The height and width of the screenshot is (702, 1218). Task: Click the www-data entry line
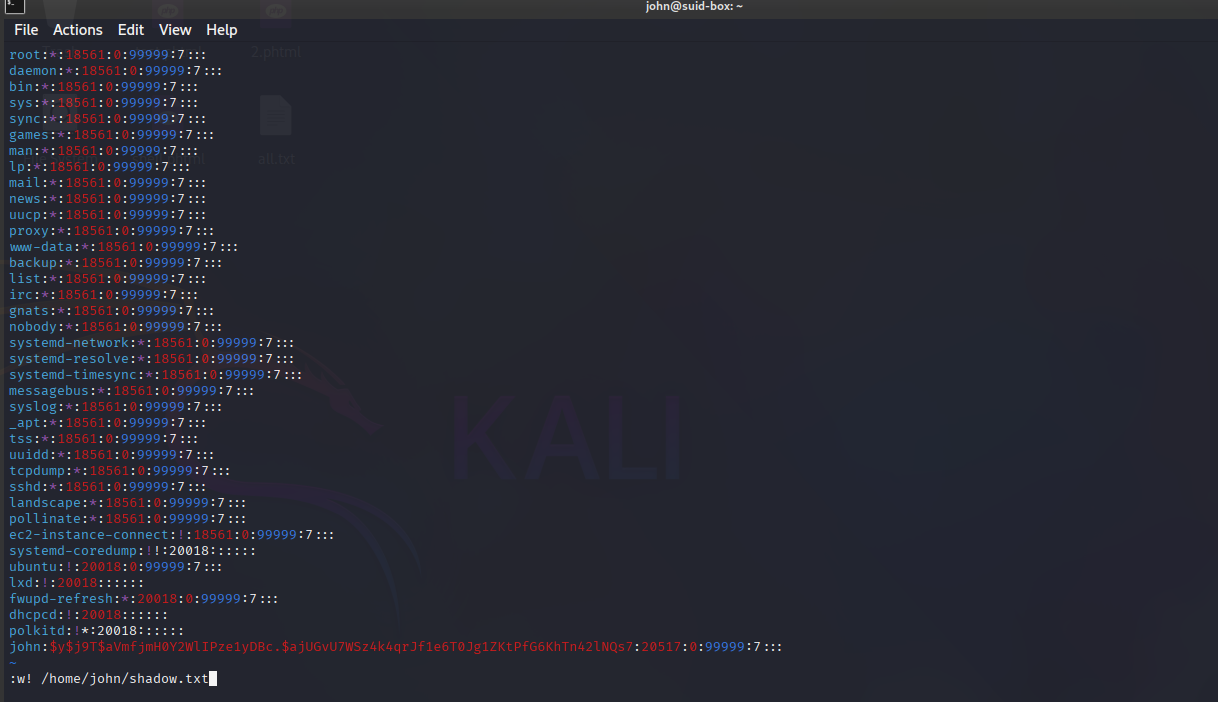click(124, 247)
